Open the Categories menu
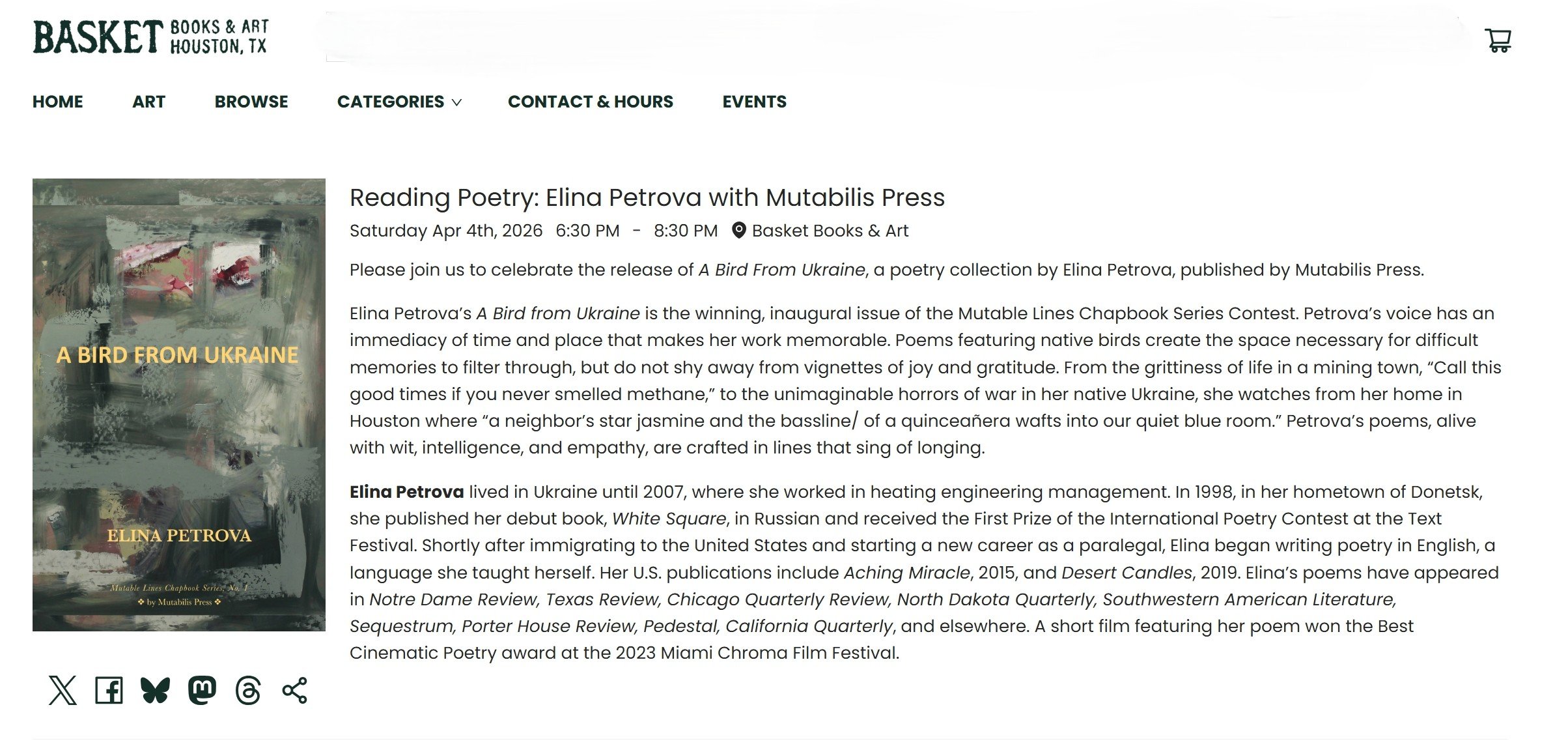The image size is (1568, 748). tap(399, 102)
